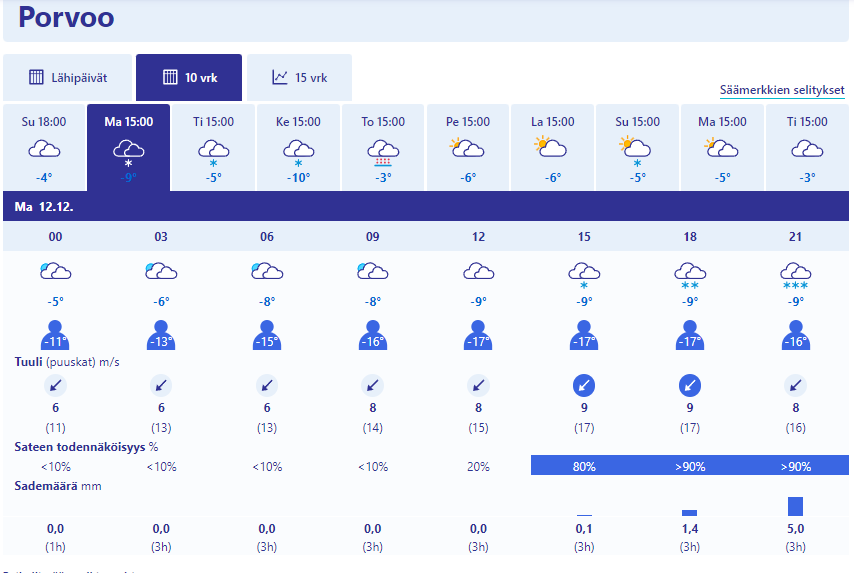Click the feels-like -17° person icon at 12

point(478,335)
